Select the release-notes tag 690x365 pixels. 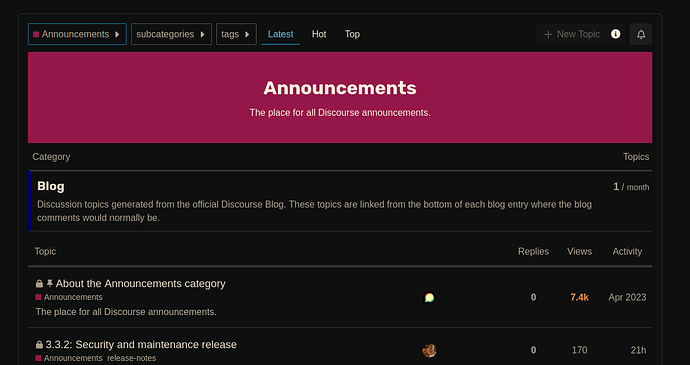(x=132, y=358)
